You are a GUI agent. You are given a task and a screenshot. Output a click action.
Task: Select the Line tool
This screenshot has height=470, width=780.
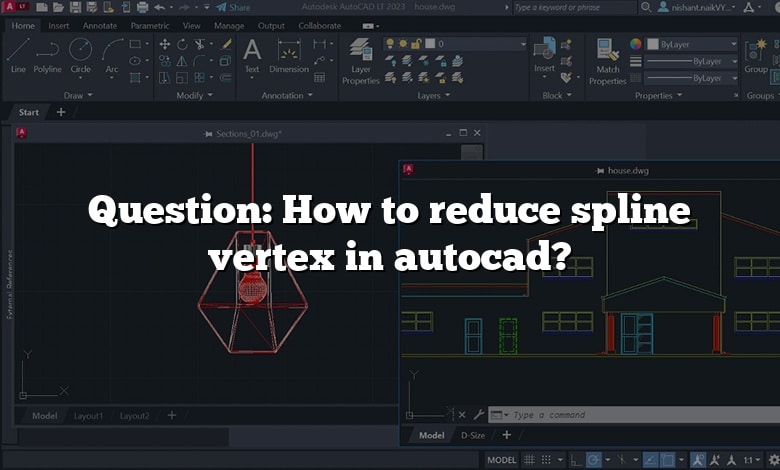coord(18,56)
